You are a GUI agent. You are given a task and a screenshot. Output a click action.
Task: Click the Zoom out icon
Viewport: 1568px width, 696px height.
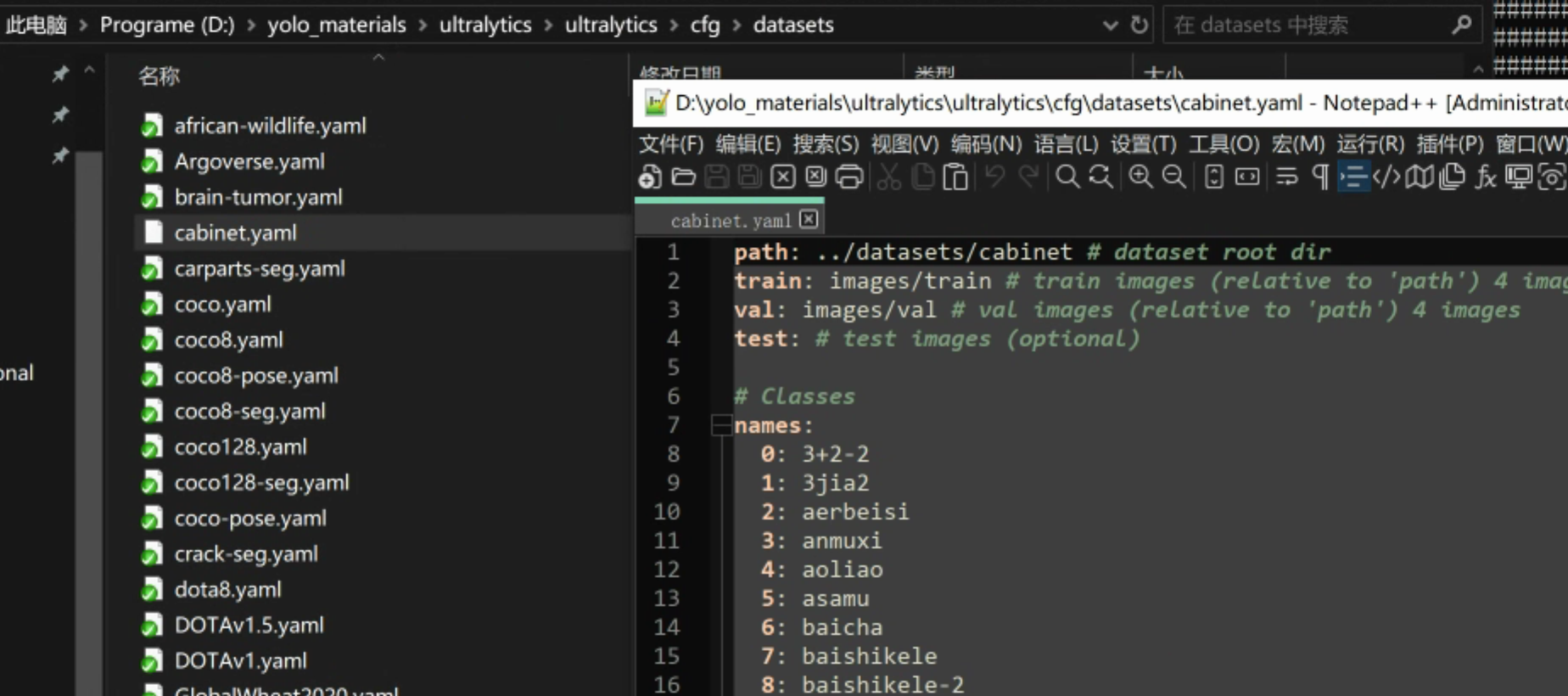click(x=1173, y=177)
